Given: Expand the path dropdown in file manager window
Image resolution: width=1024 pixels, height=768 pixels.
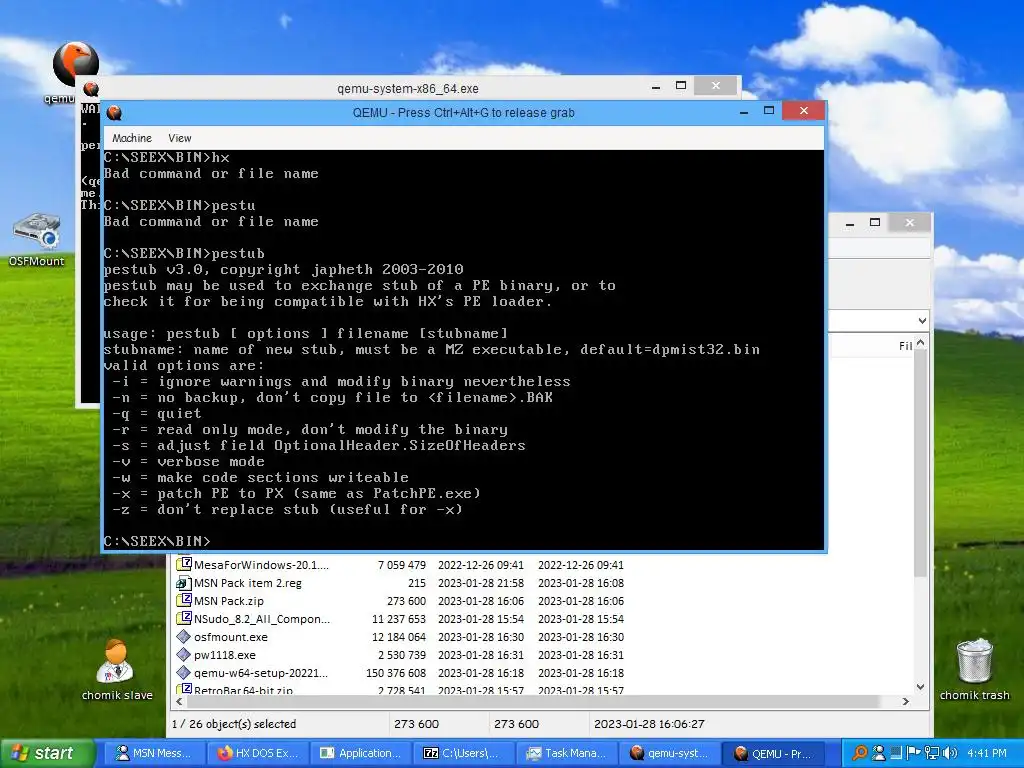Looking at the screenshot, I should click(921, 321).
